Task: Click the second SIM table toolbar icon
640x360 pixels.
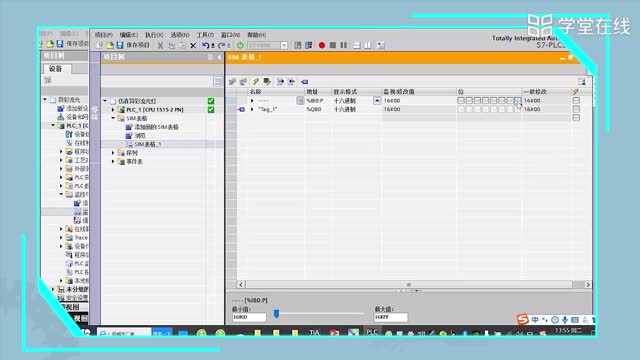Action: [243, 82]
